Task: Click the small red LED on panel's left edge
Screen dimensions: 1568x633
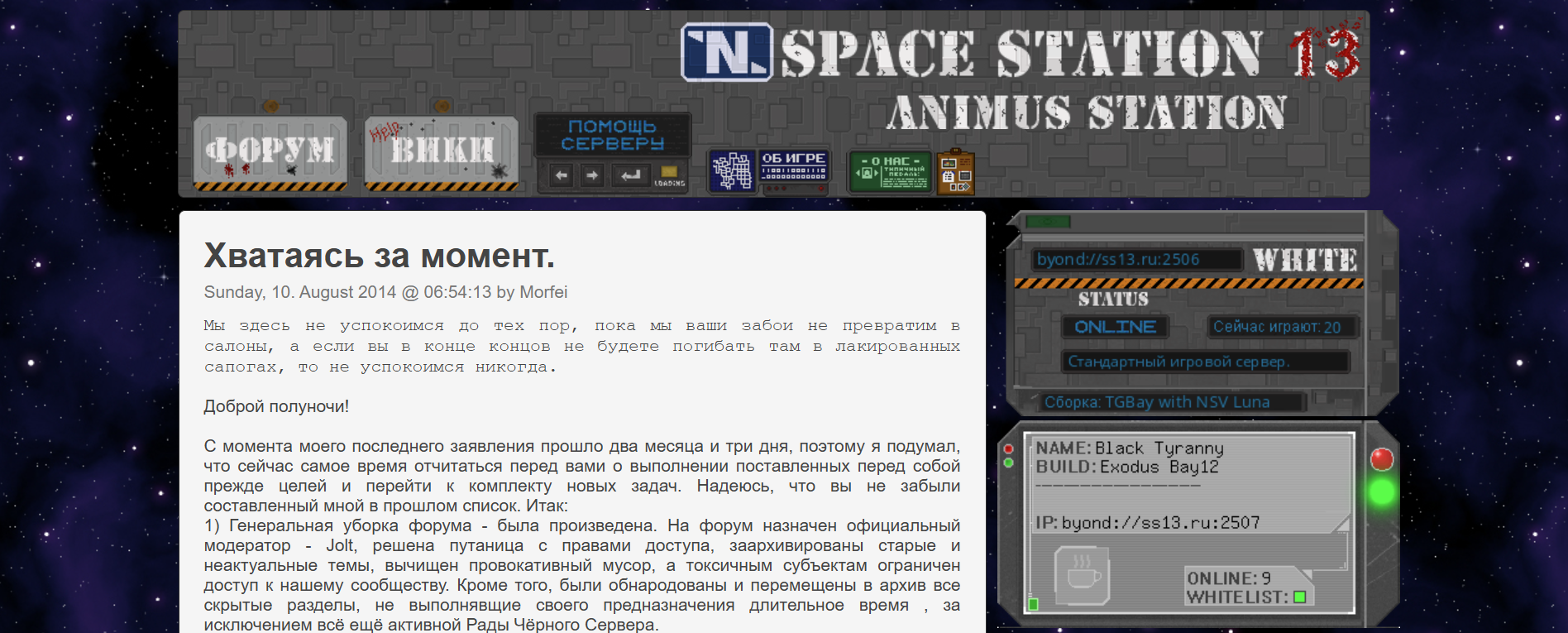Action: pos(1008,449)
